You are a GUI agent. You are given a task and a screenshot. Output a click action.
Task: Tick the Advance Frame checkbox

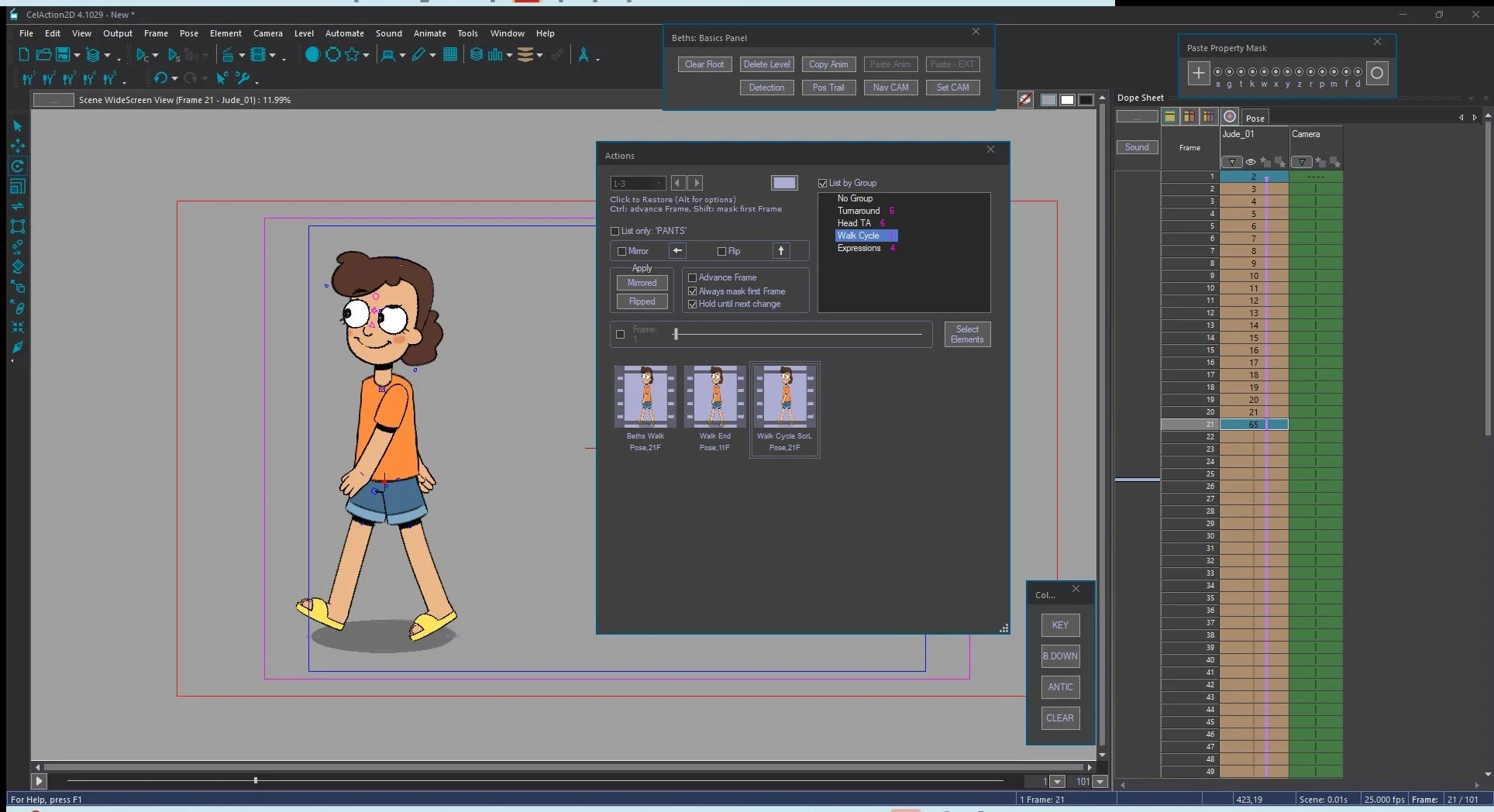click(693, 277)
